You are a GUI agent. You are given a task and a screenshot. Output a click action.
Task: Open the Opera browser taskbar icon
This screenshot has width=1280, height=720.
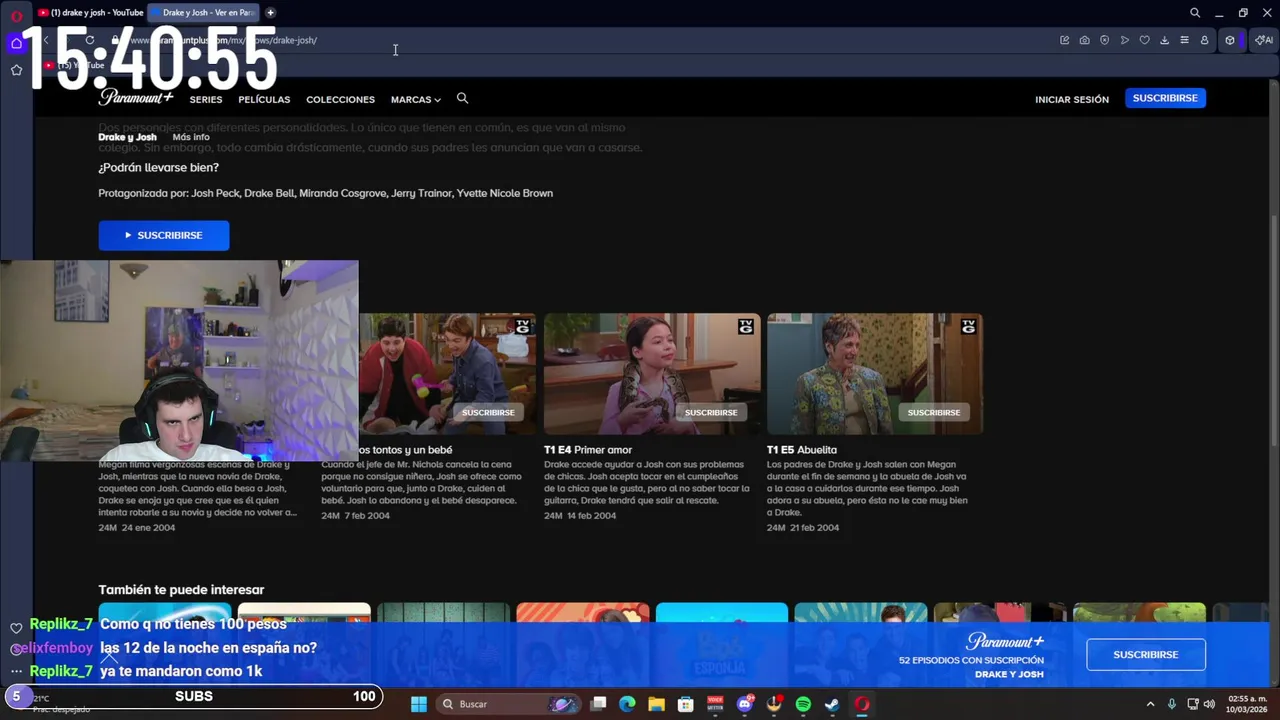click(x=862, y=704)
